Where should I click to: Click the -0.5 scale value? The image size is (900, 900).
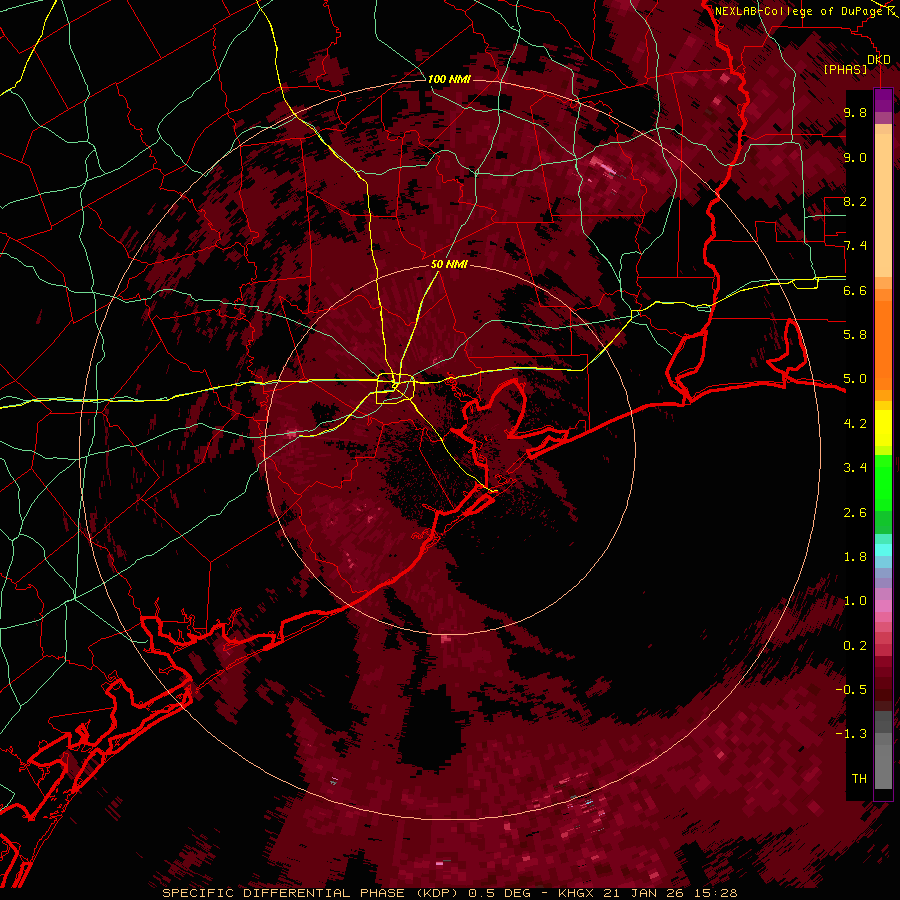tap(851, 690)
